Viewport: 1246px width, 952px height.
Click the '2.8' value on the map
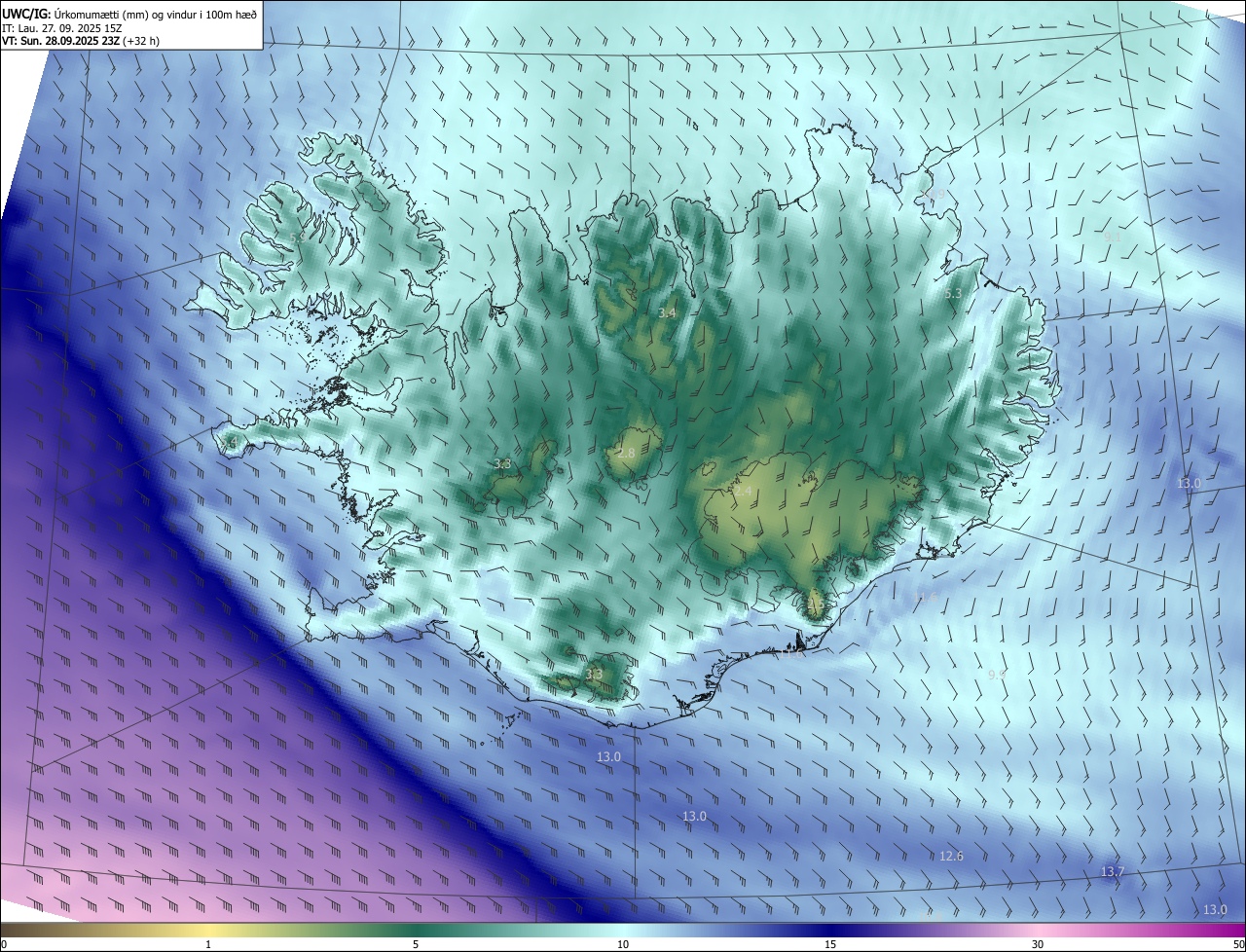click(x=626, y=454)
